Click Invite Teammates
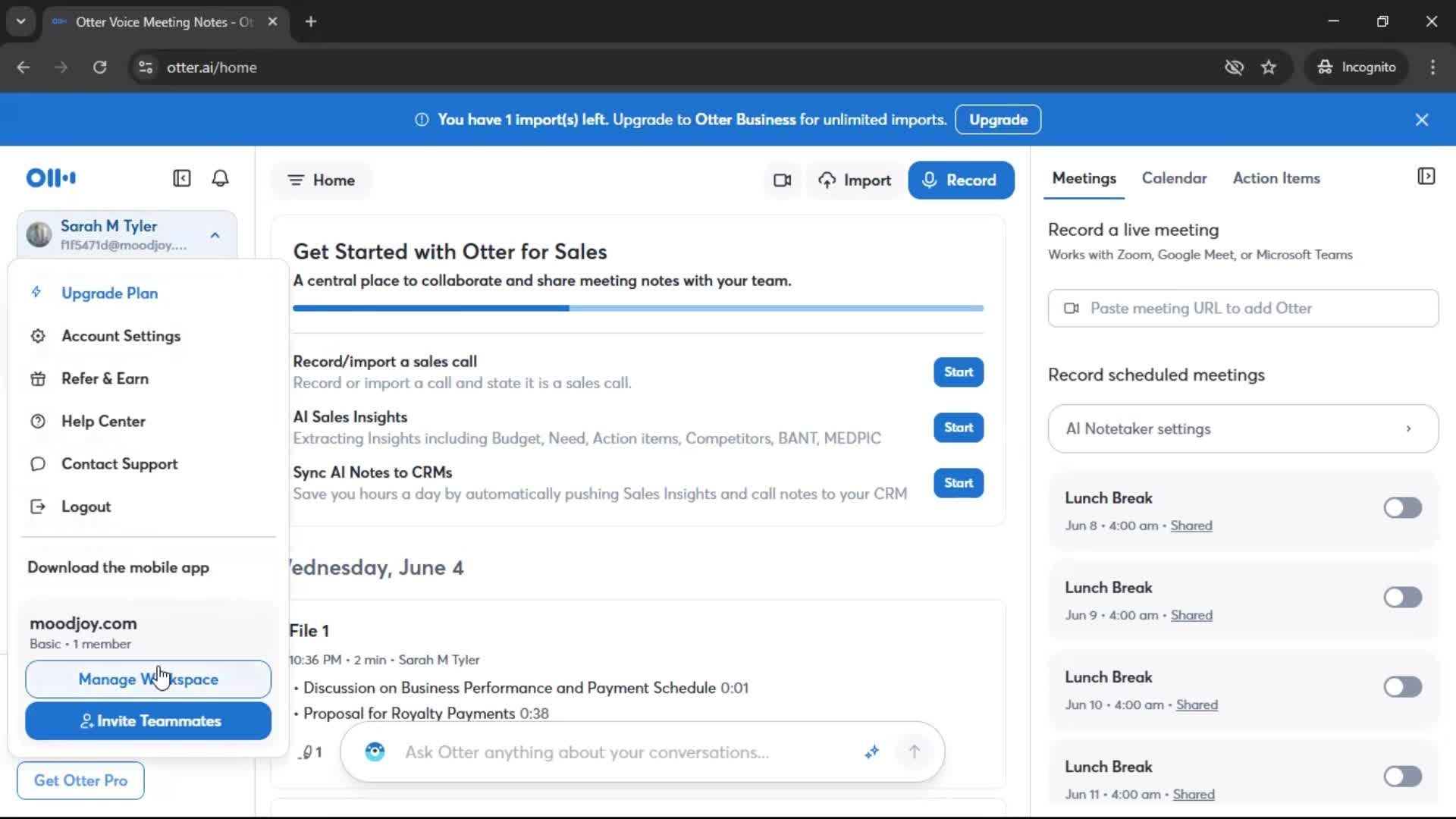 point(148,721)
